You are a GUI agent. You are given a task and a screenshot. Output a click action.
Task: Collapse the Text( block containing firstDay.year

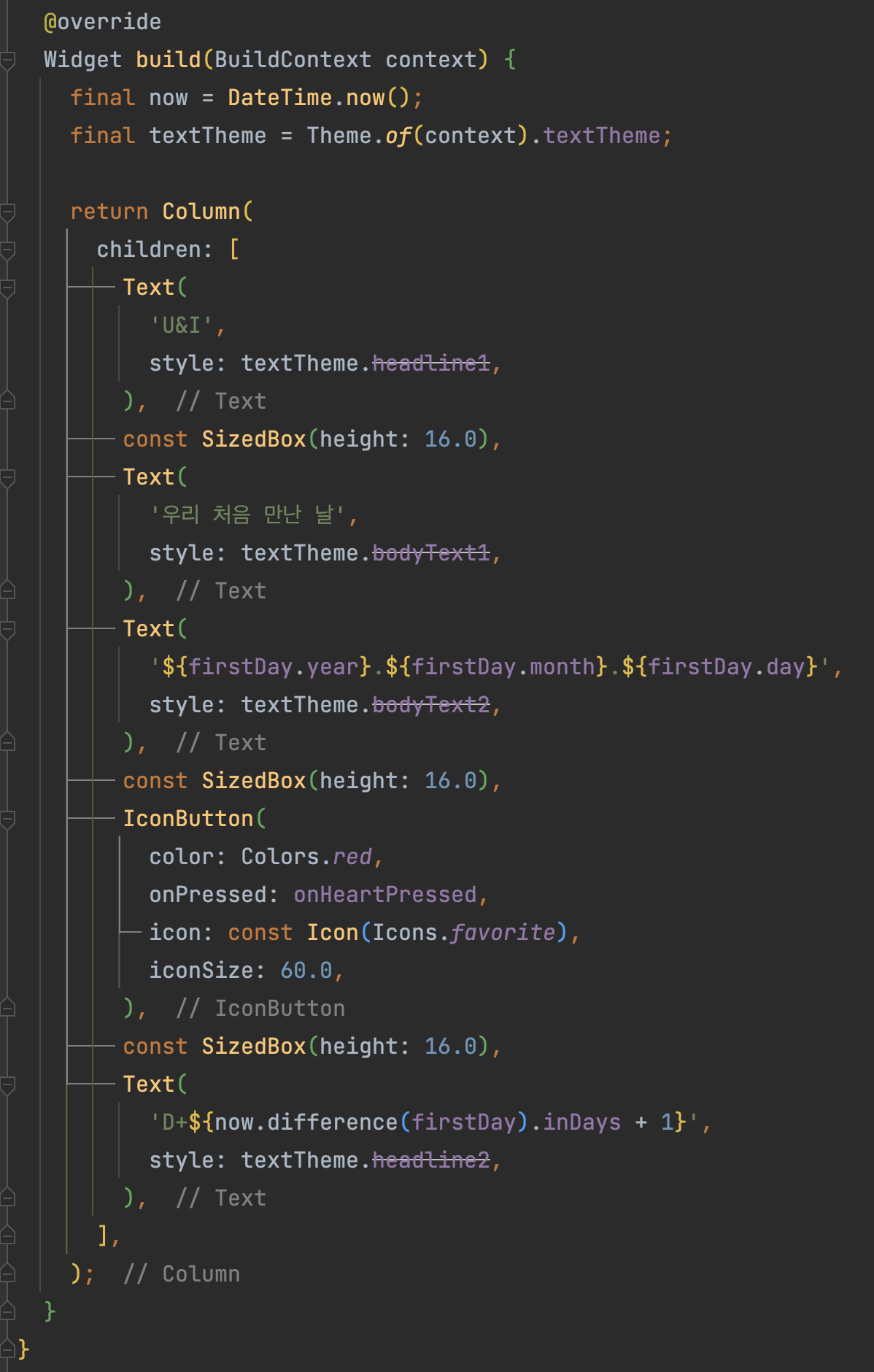coord(7,630)
